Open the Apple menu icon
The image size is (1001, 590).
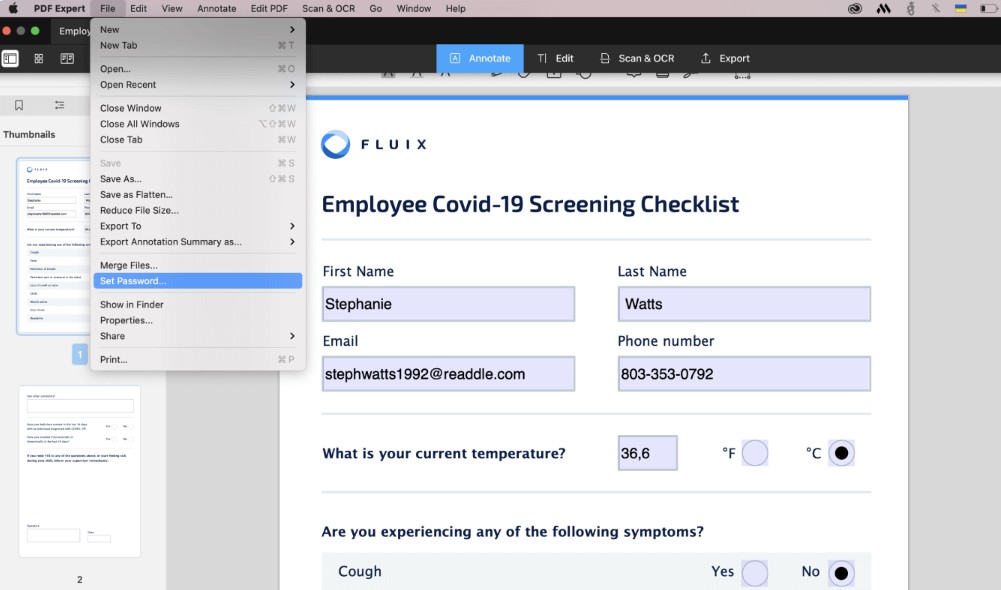[13, 8]
